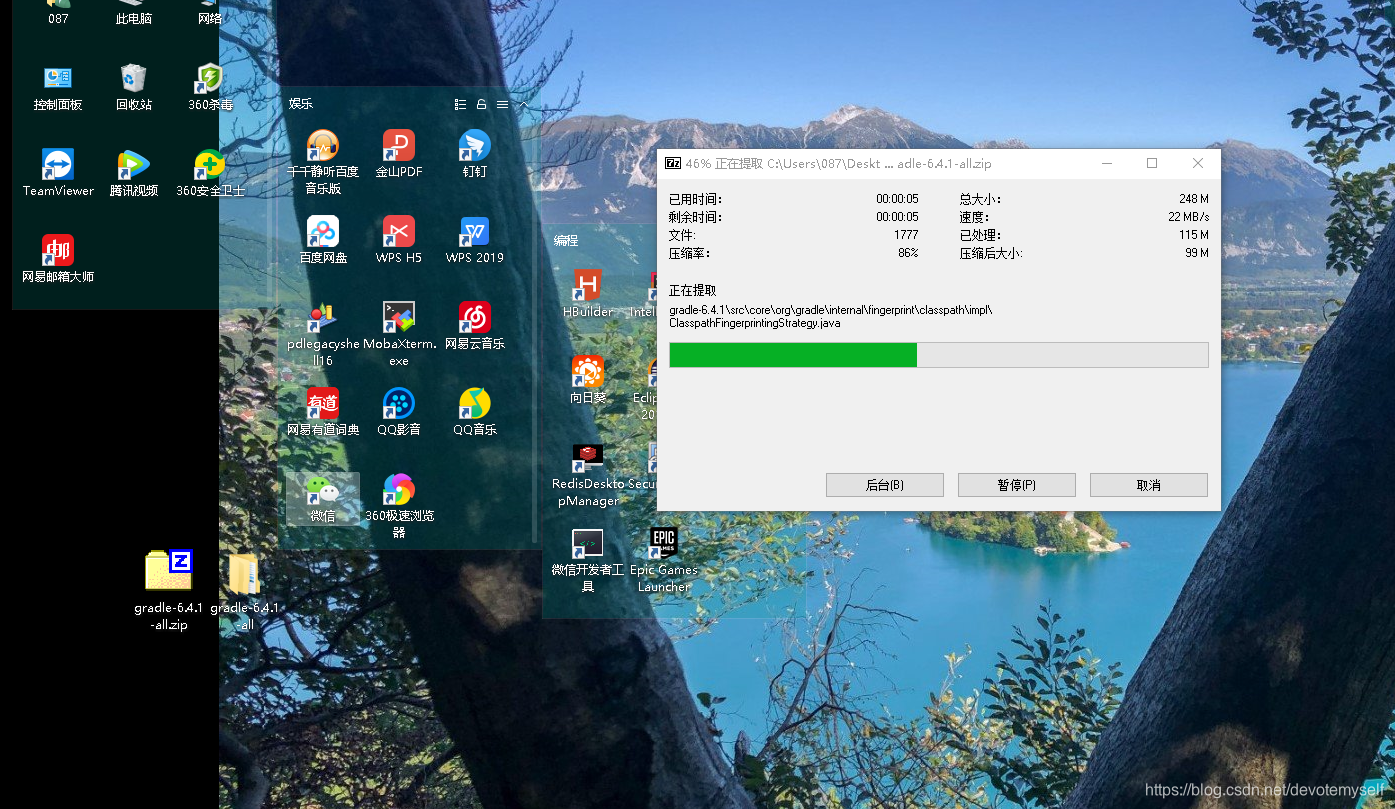
Task: Launch MobaXterm.exe shortcut
Action: click(x=399, y=334)
